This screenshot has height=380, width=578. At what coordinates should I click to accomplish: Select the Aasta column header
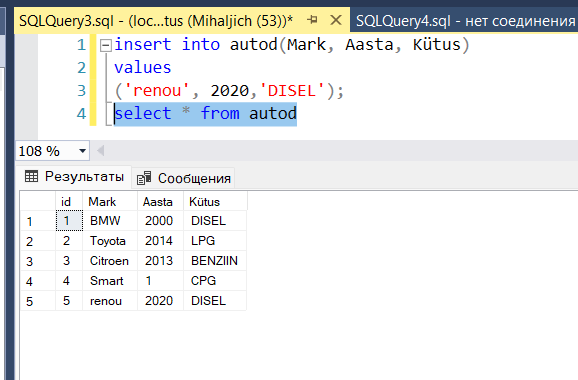tap(160, 202)
